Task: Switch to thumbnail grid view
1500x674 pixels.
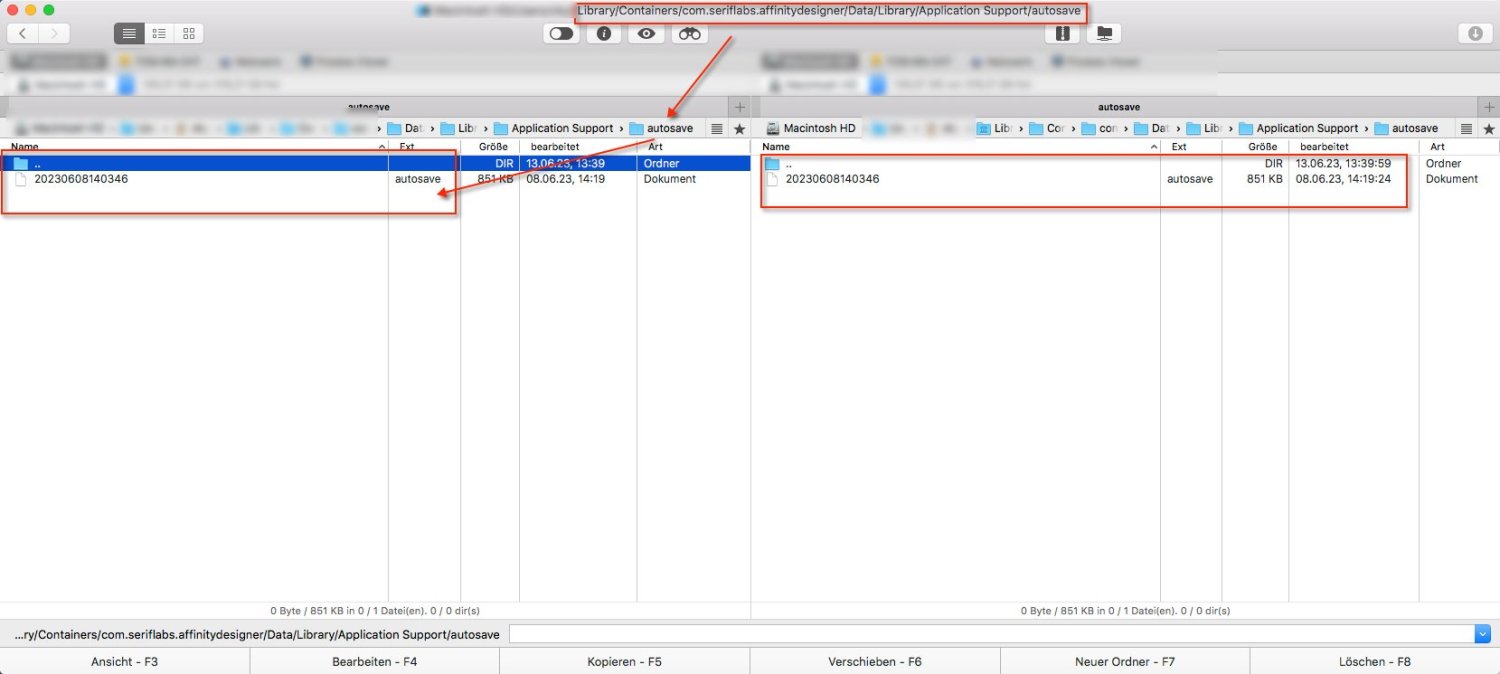Action: (x=188, y=33)
